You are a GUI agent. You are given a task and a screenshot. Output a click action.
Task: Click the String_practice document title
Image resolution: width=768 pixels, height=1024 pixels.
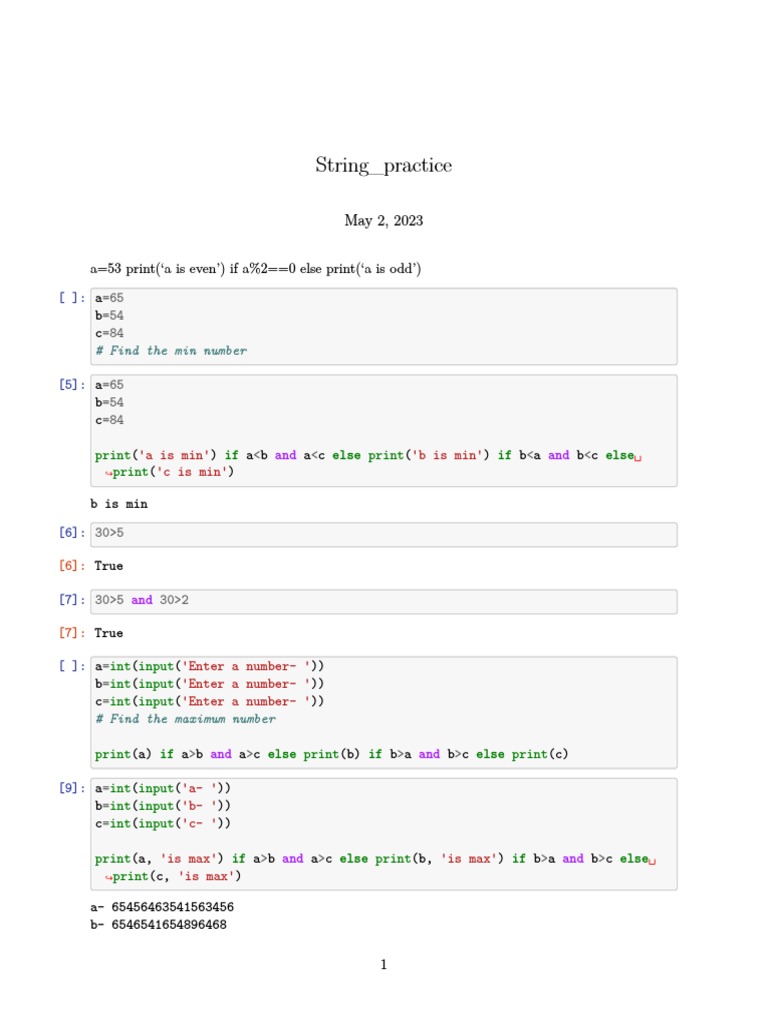383,166
